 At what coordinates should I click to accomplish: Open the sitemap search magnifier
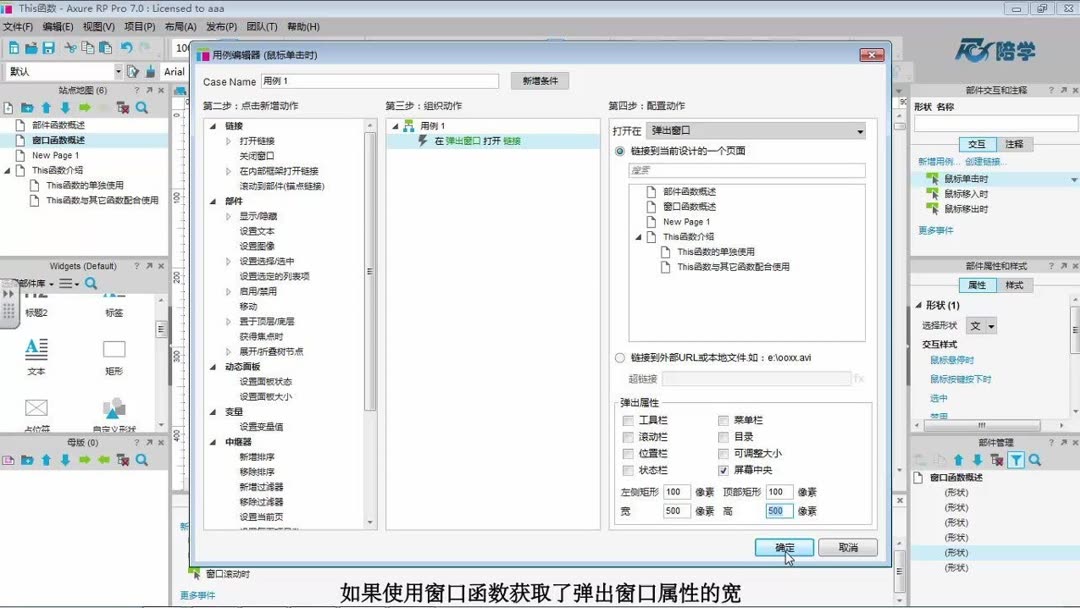pos(142,106)
